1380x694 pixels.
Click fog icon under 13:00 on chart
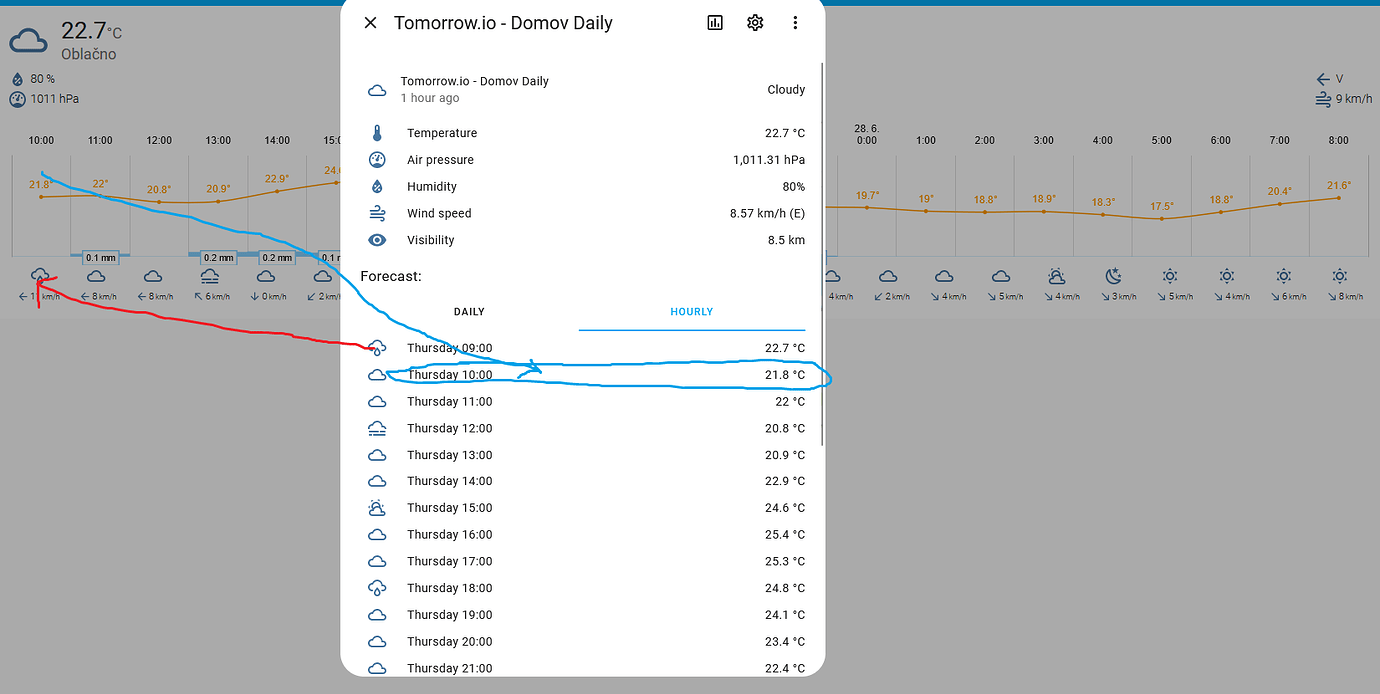210,276
